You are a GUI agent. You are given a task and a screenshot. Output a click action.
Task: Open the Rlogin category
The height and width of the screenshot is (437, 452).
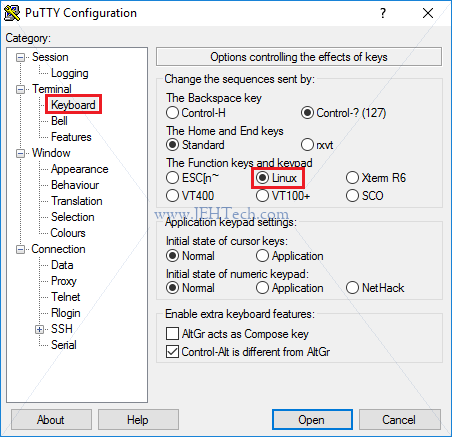[65, 313]
